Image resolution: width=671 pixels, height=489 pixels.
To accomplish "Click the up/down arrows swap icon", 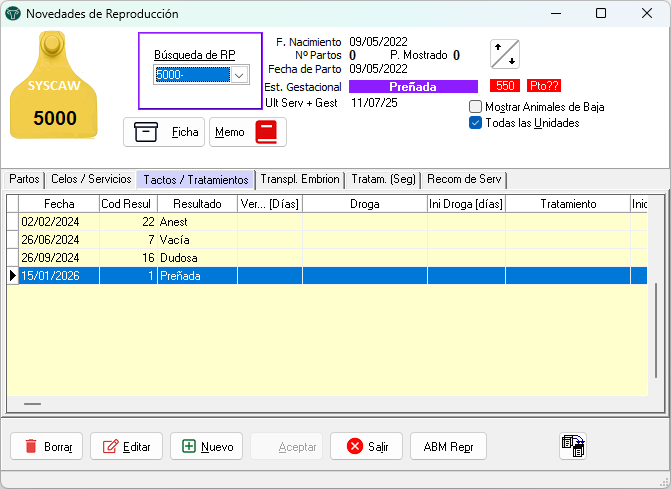I will 505,54.
